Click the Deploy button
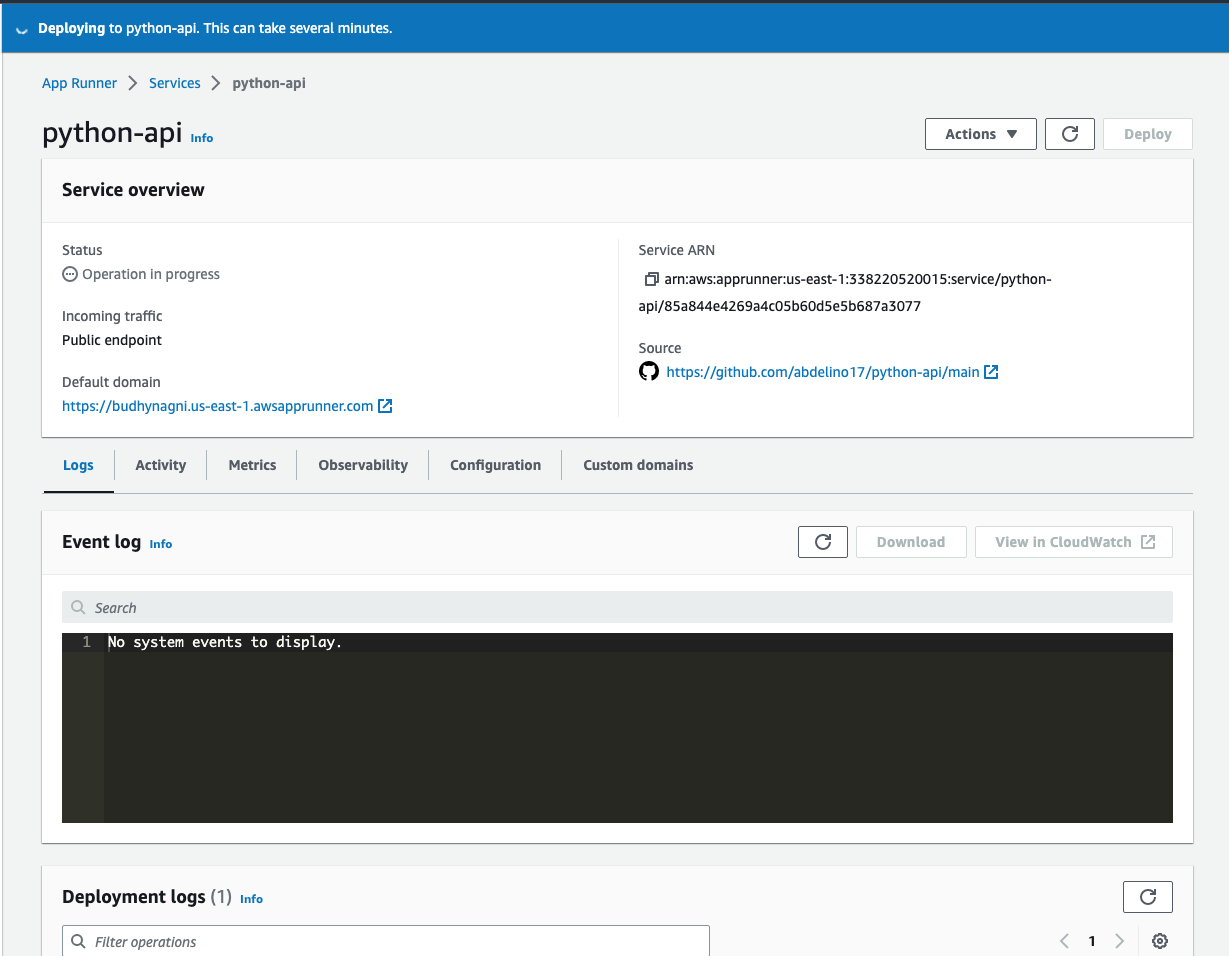The height and width of the screenshot is (956, 1229). pos(1147,133)
